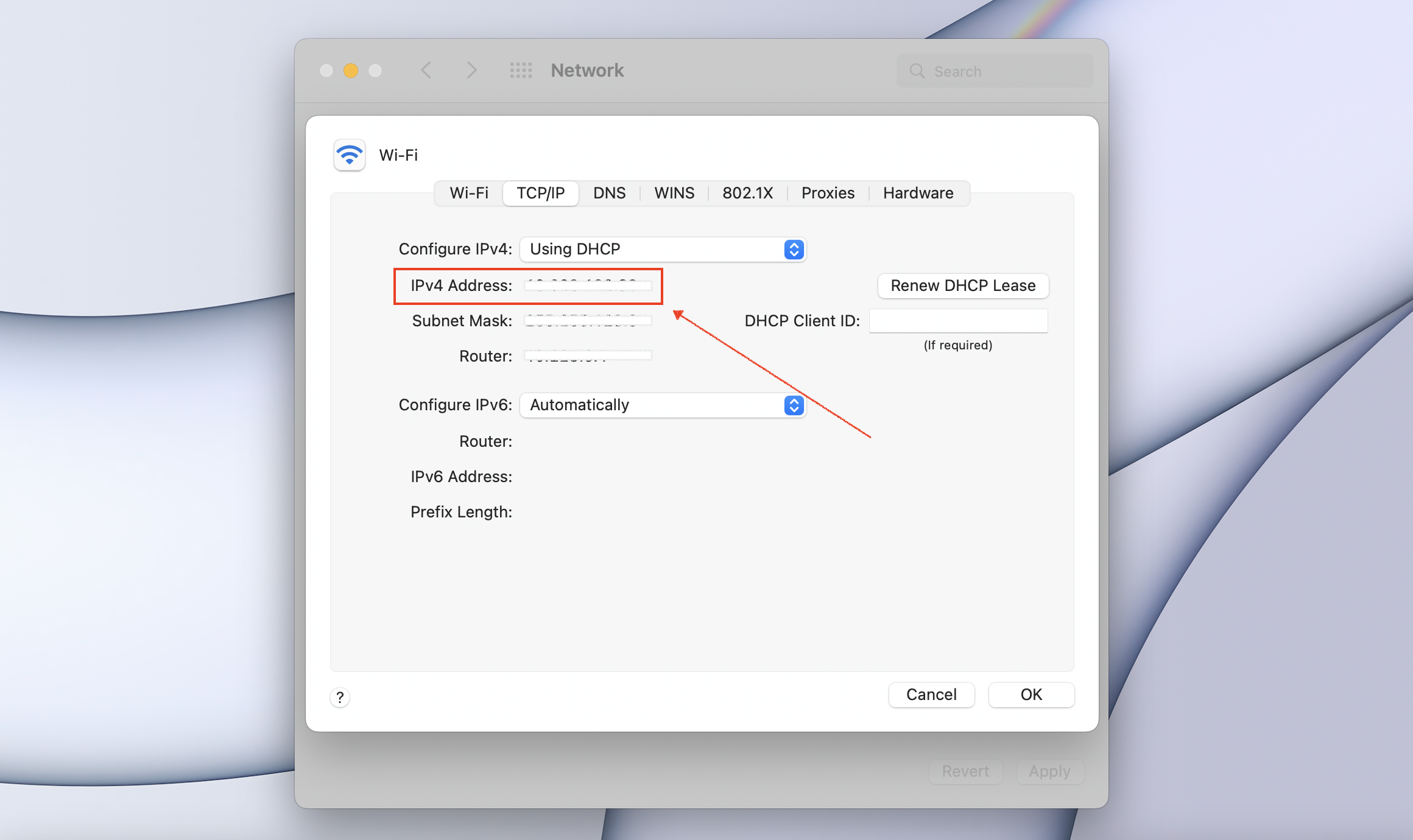Switch to the DNS tab
1413x840 pixels.
(609, 193)
